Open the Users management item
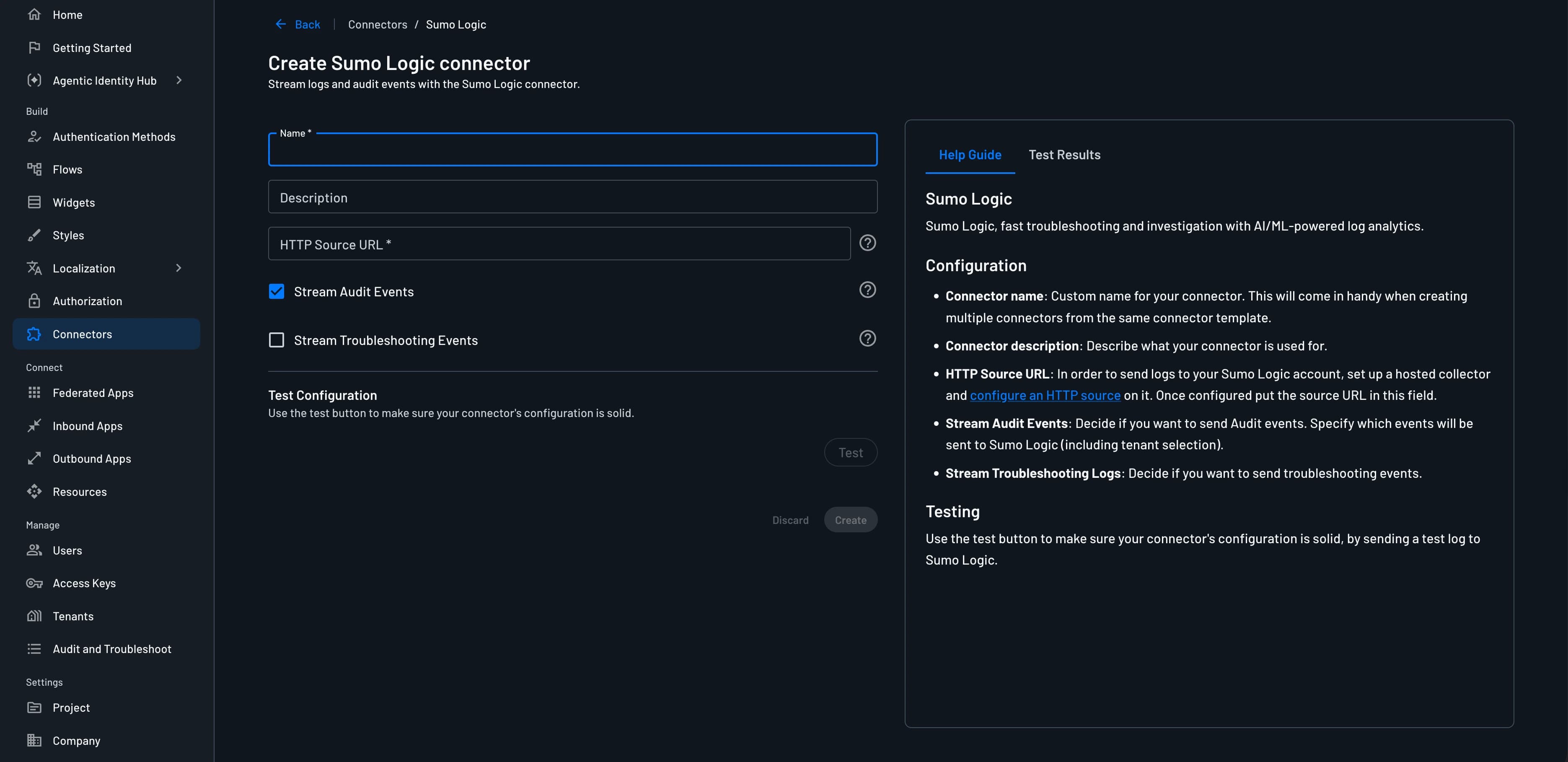Screen dimensions: 1568x762 click(106, 550)
